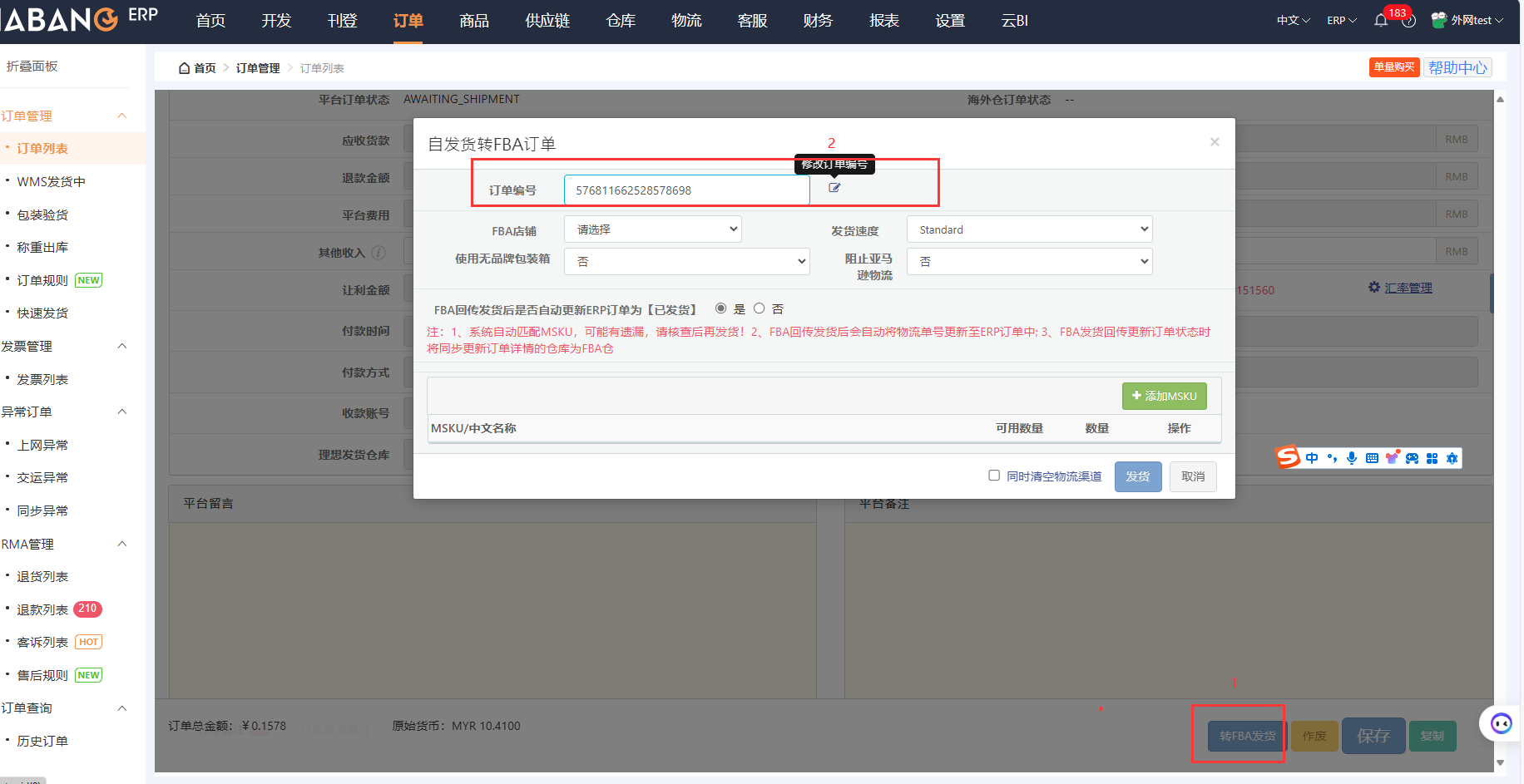Image resolution: width=1524 pixels, height=784 pixels.
Task: Collapse the 订单管理 sidebar section
Action: [x=121, y=116]
